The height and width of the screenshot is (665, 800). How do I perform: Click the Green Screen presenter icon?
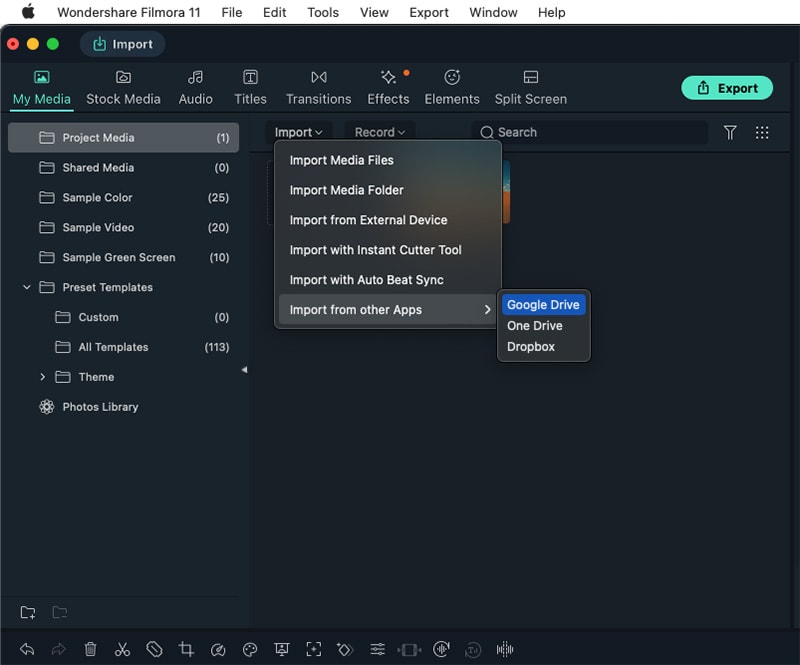pos(282,649)
